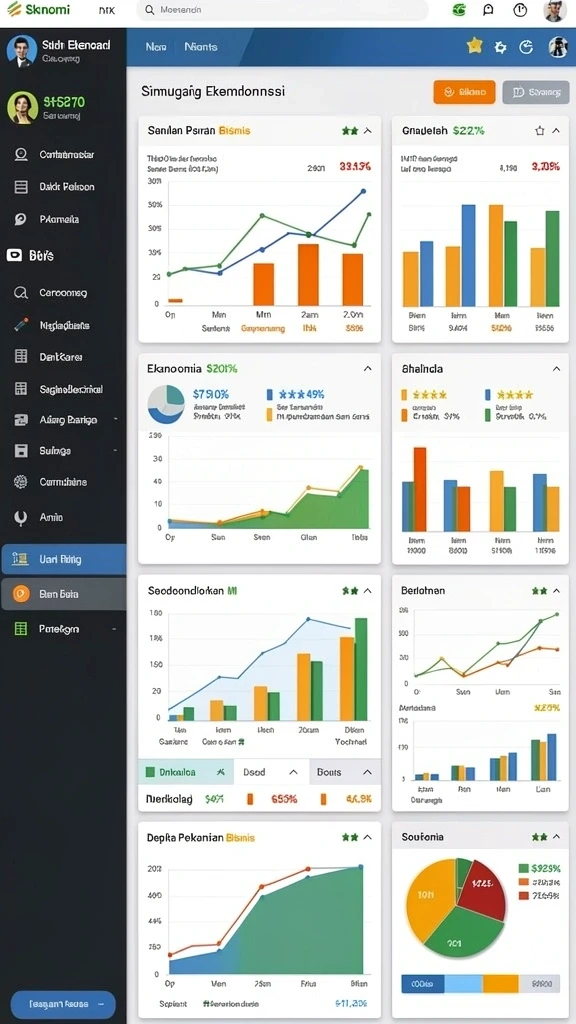Click the orange segment of the Soufonia color bar
Screen dimensions: 576x1024
coord(501,984)
